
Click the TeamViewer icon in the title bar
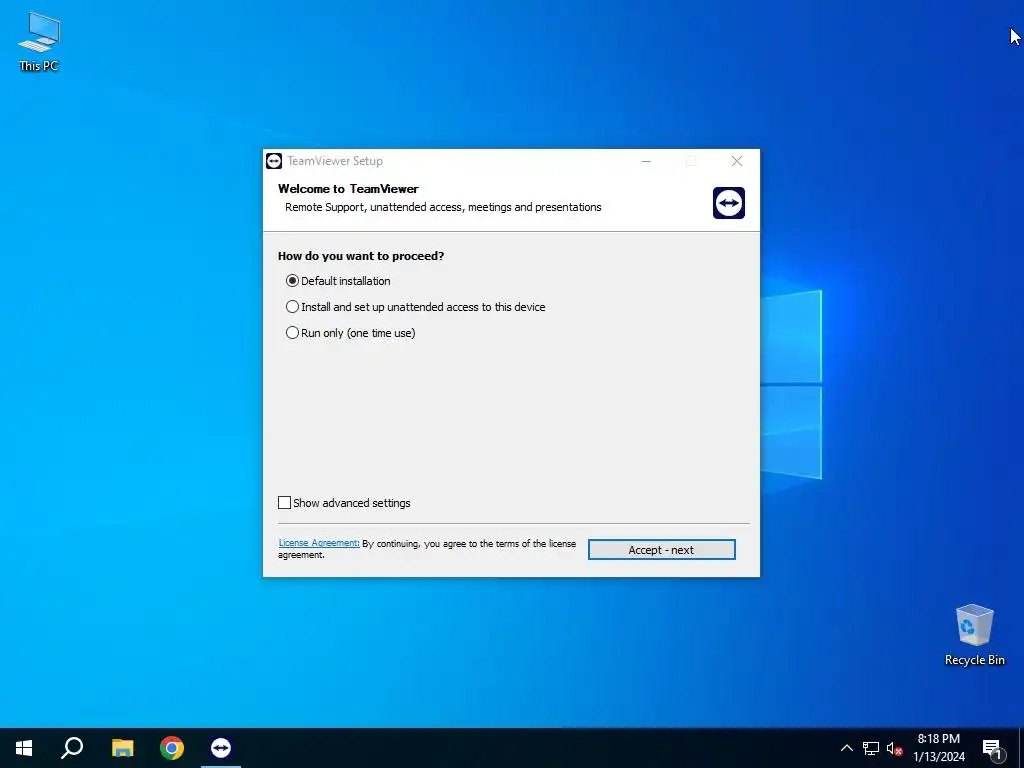point(274,161)
